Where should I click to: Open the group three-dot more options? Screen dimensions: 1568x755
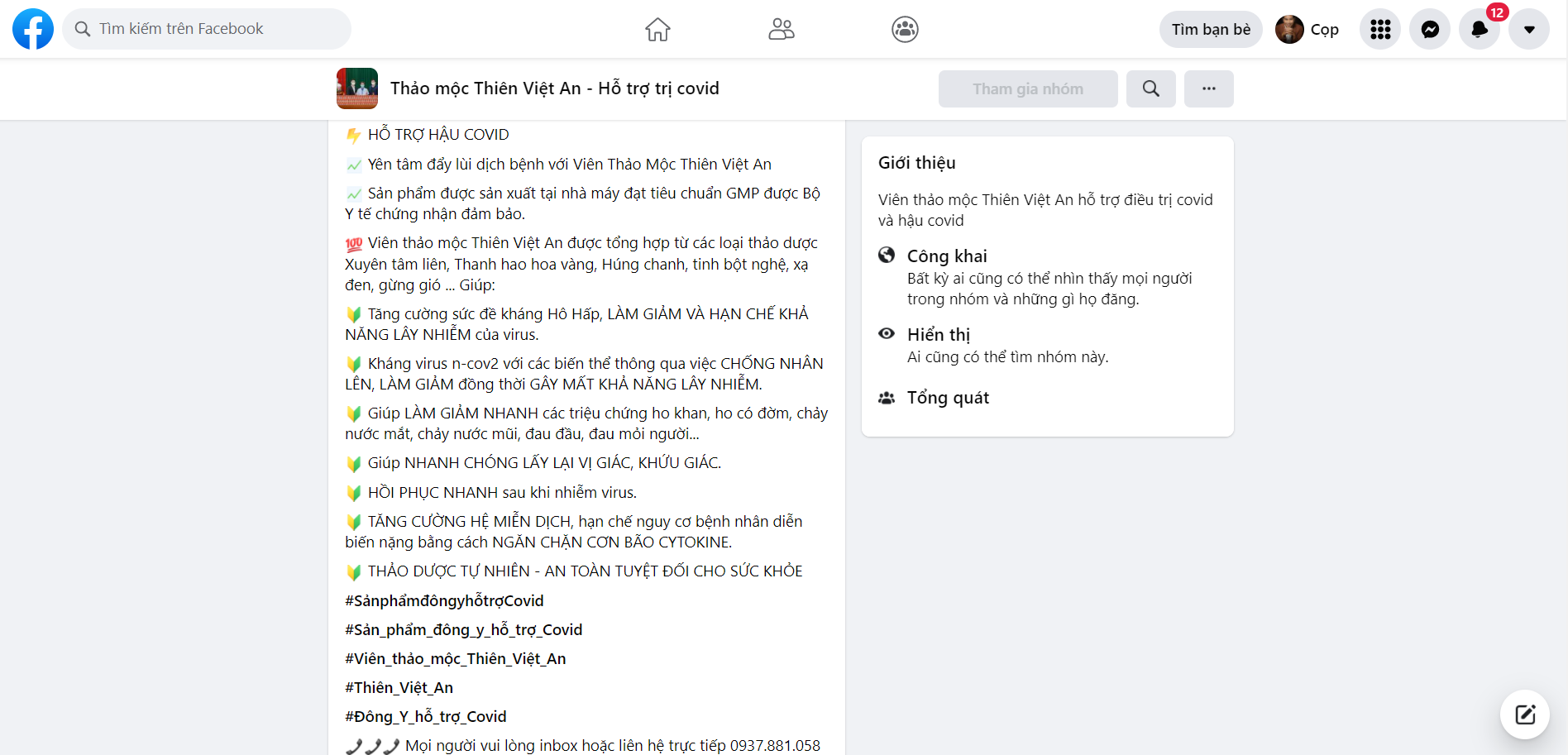[1209, 88]
